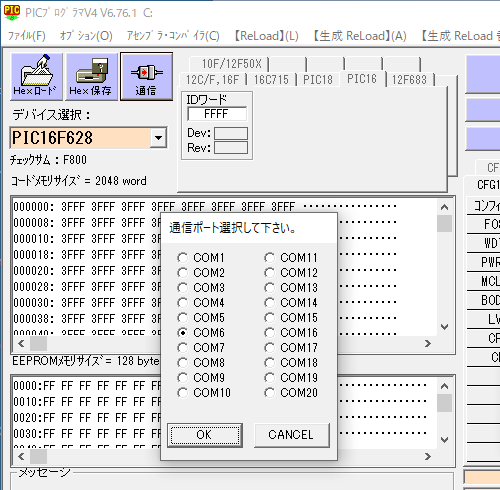Click left arrow of code memory horizontal scrollbar

pyautogui.click(x=21, y=344)
